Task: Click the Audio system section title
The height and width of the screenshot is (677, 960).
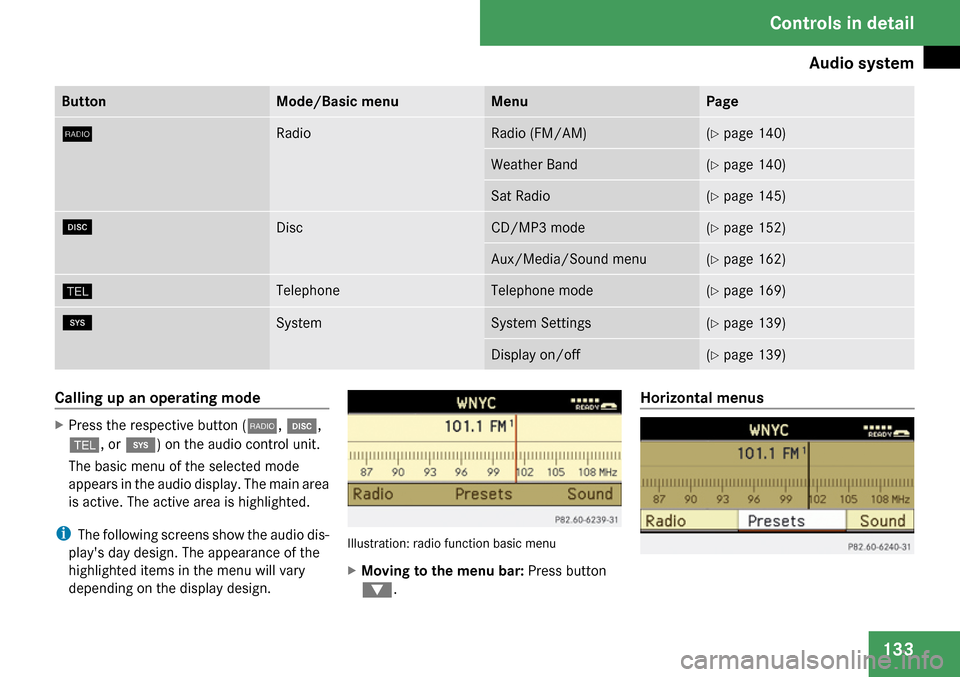Action: (861, 63)
